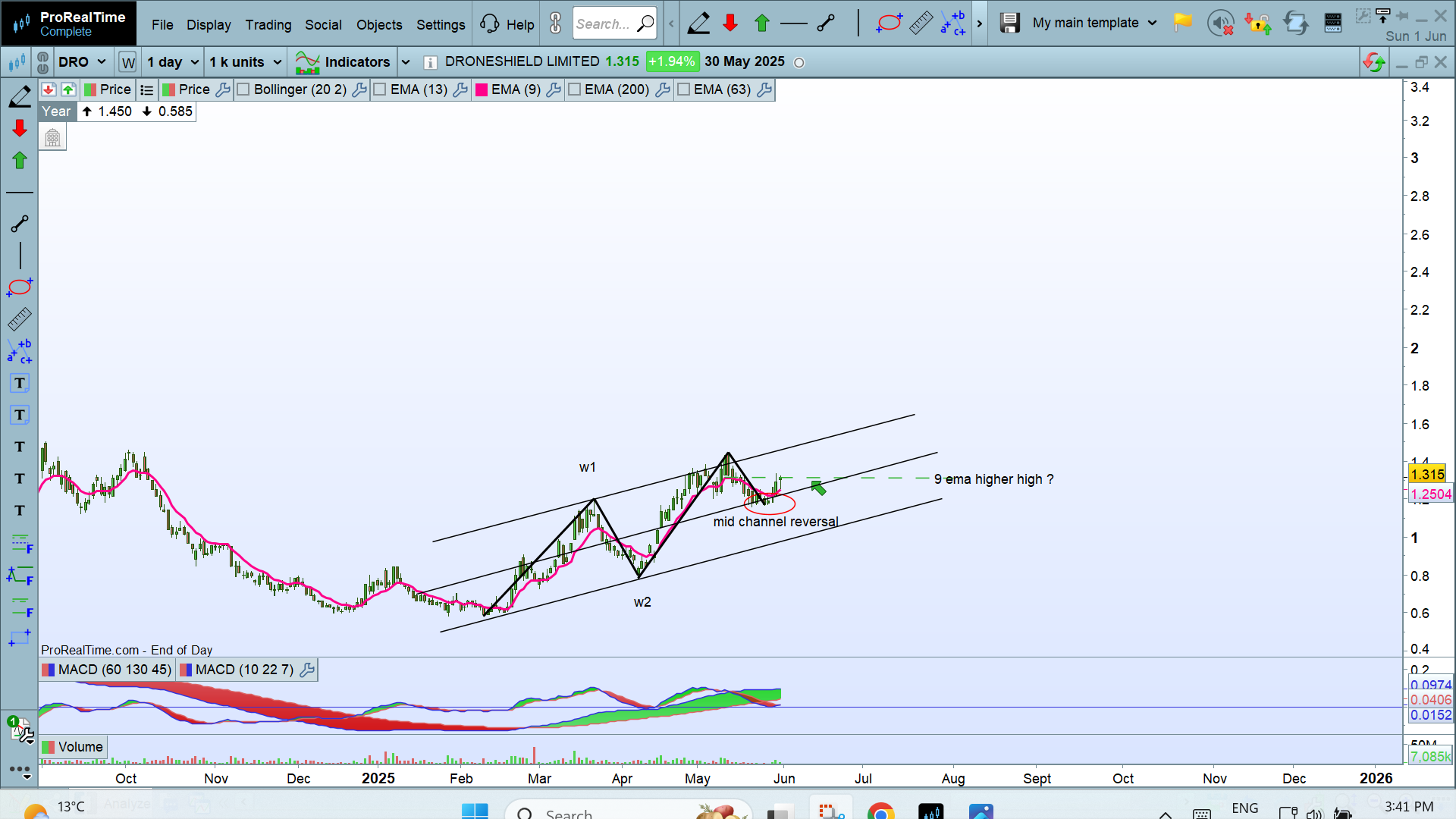
Task: Select the ruler measure tool in top toolbar
Action: pyautogui.click(x=921, y=24)
